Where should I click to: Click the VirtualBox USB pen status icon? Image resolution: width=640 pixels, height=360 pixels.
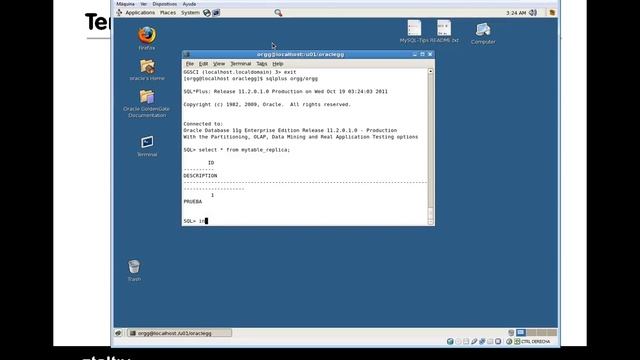pyautogui.click(x=474, y=342)
